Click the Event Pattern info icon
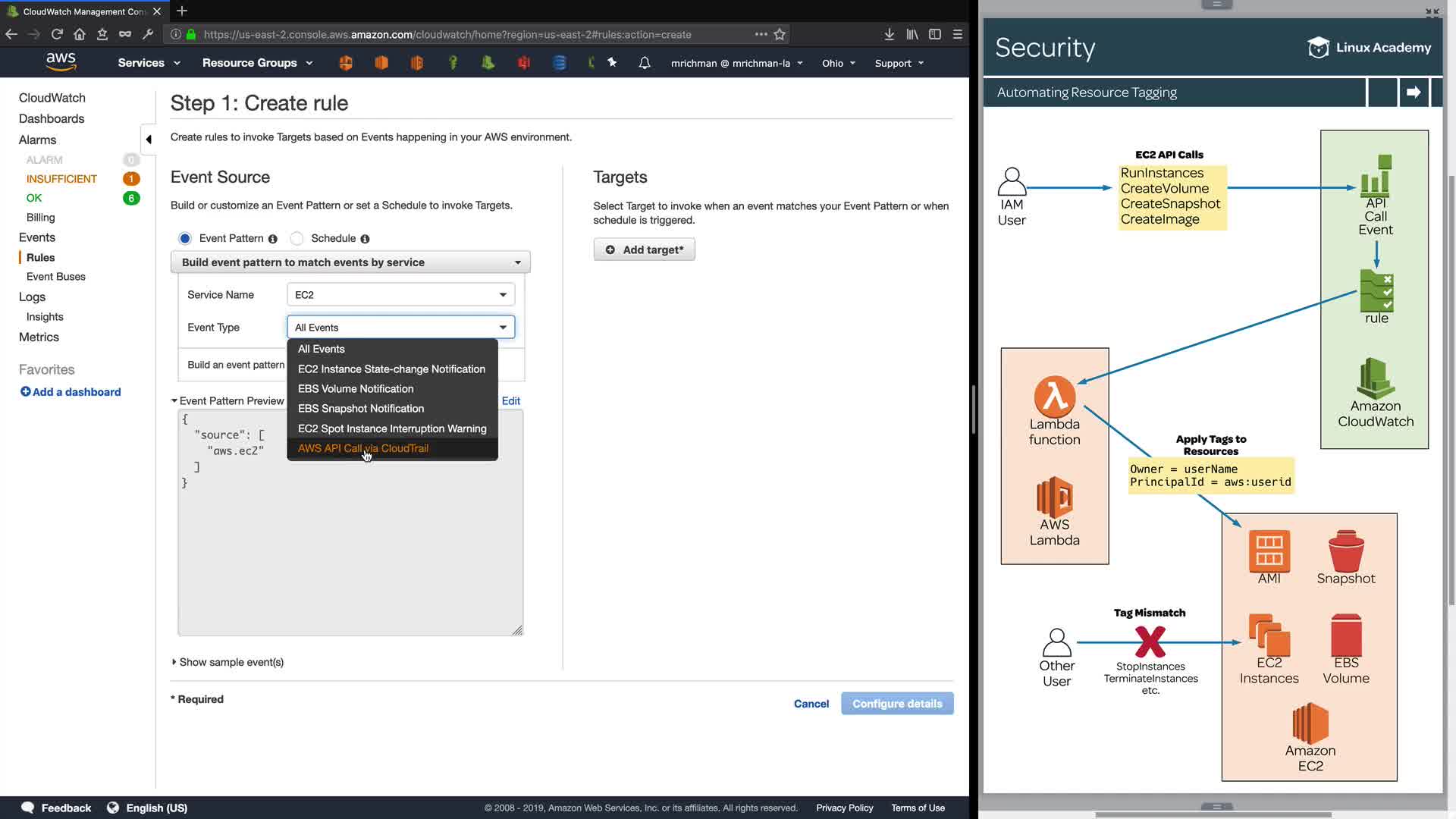This screenshot has width=1456, height=819. [273, 239]
